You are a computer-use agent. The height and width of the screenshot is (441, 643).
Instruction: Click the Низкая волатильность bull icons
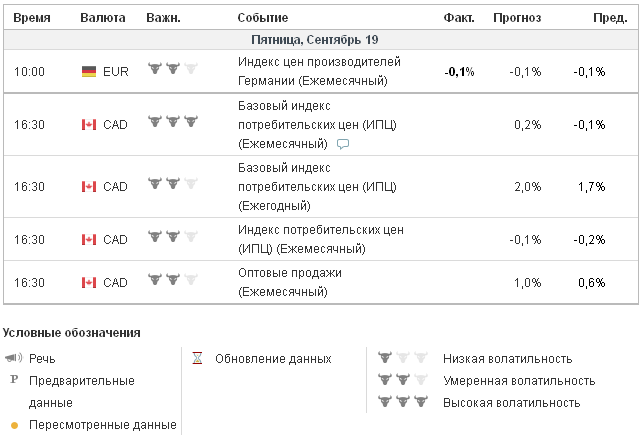click(x=402, y=358)
